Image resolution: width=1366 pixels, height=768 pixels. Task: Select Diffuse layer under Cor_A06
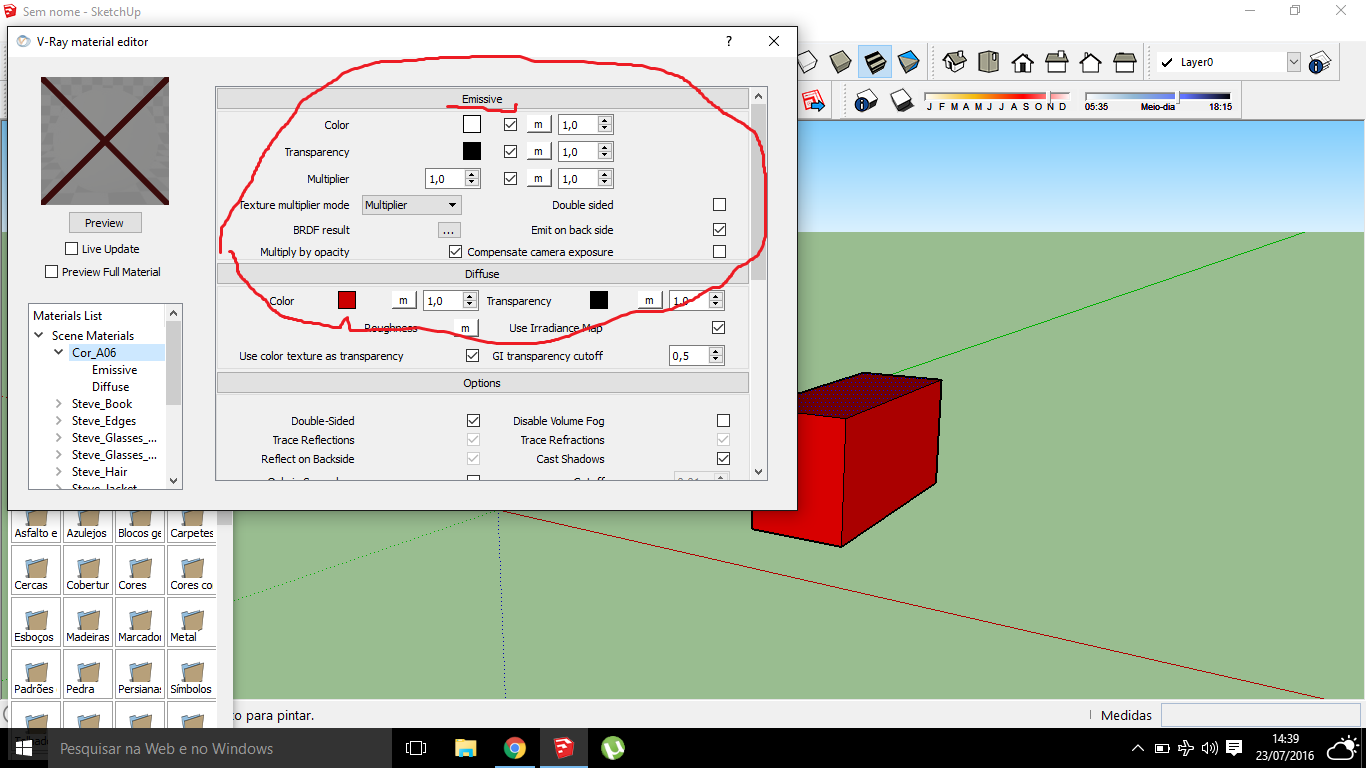[110, 387]
